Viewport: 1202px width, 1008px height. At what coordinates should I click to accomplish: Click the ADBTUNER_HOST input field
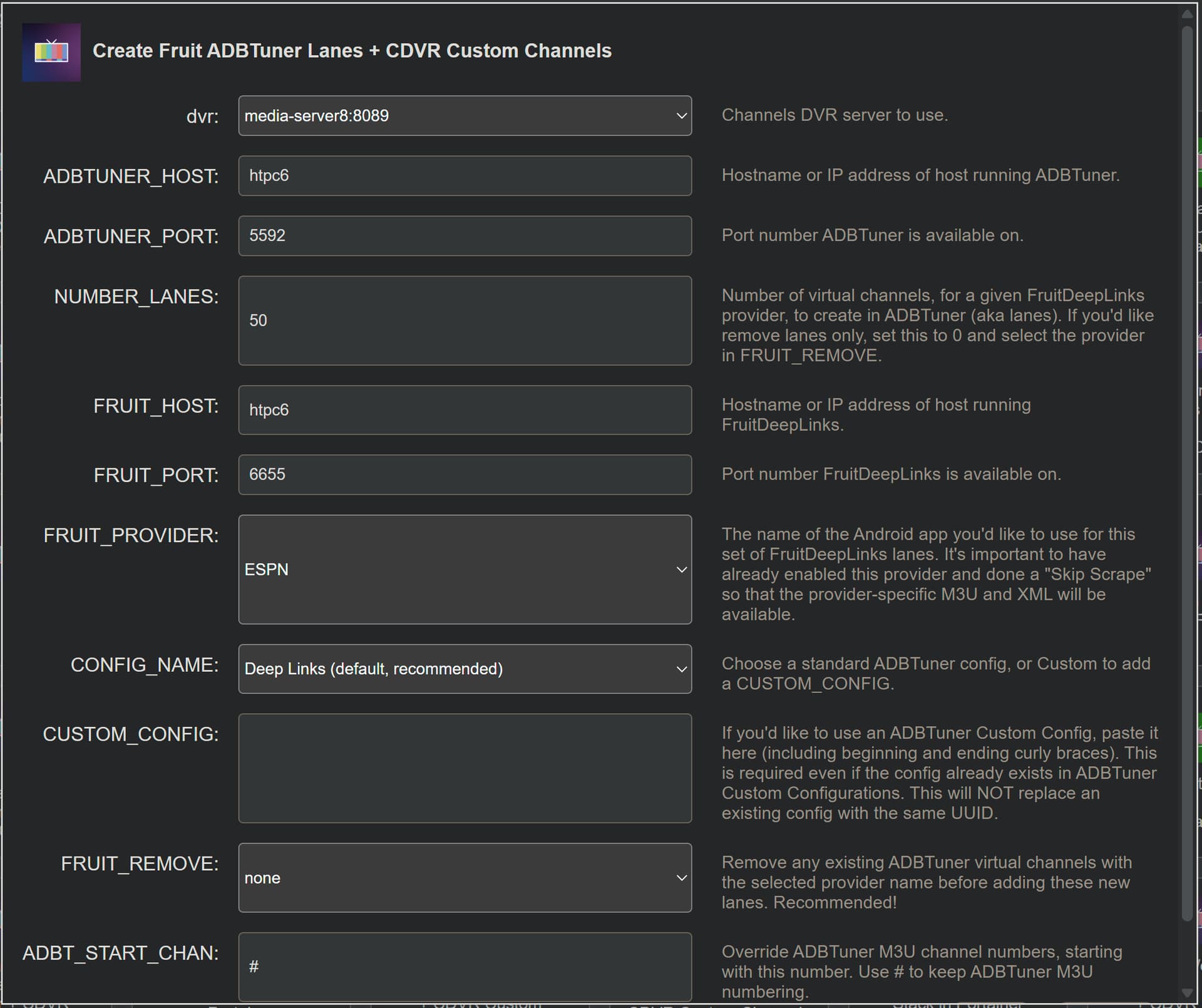tap(464, 176)
